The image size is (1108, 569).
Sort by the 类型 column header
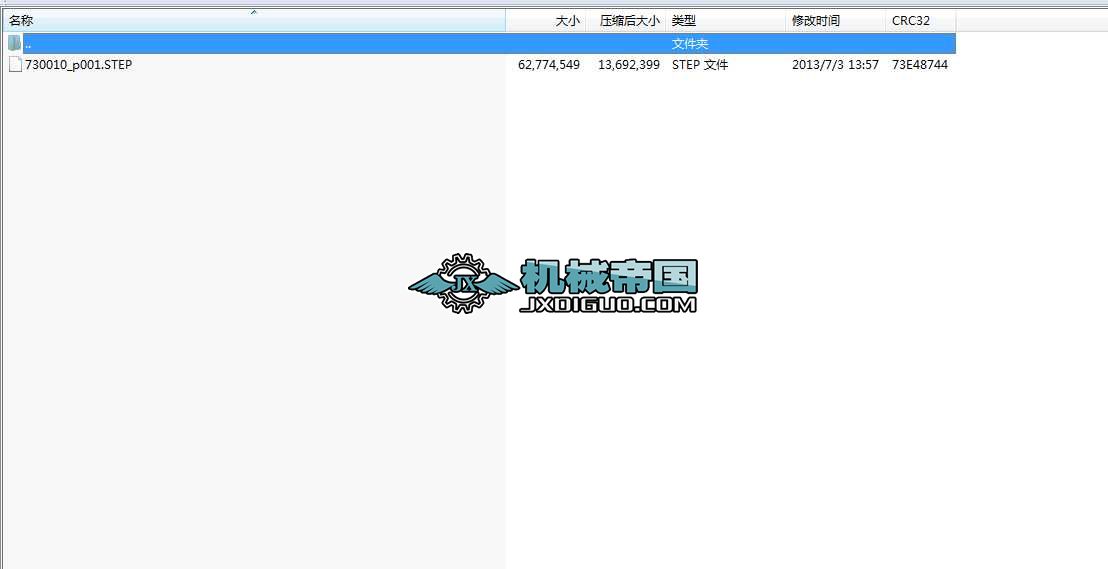726,21
